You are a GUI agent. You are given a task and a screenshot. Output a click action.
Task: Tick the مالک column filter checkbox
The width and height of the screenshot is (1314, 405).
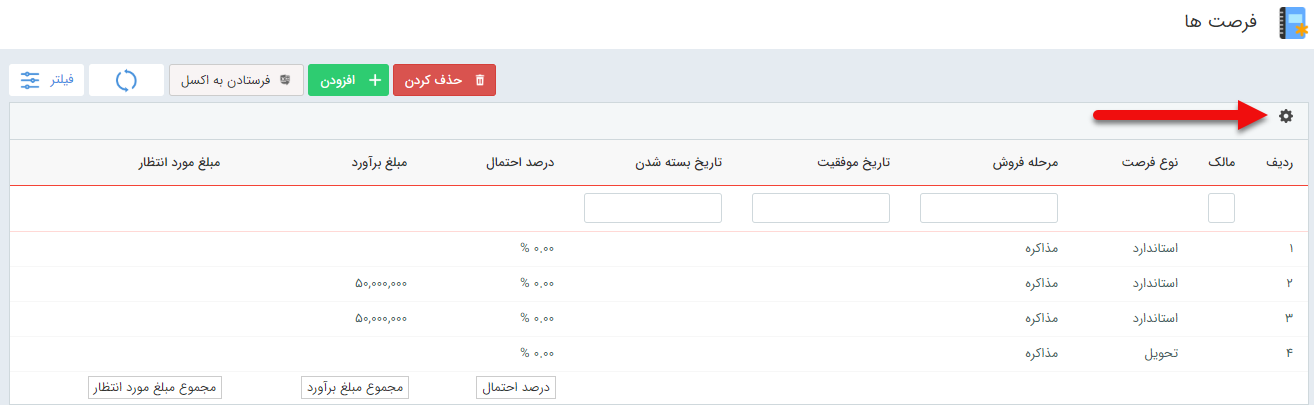tap(1221, 208)
